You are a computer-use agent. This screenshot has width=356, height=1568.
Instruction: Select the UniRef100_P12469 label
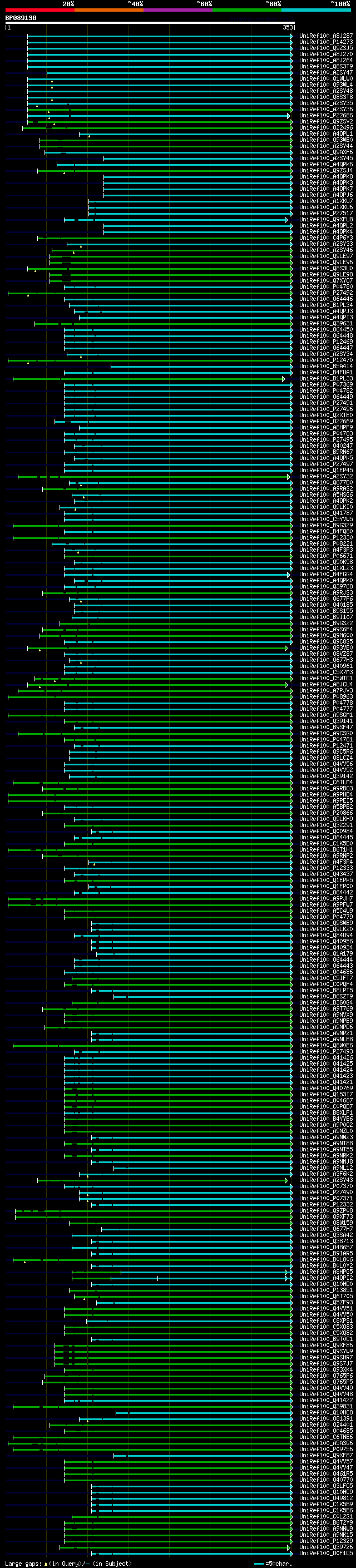coord(325,342)
